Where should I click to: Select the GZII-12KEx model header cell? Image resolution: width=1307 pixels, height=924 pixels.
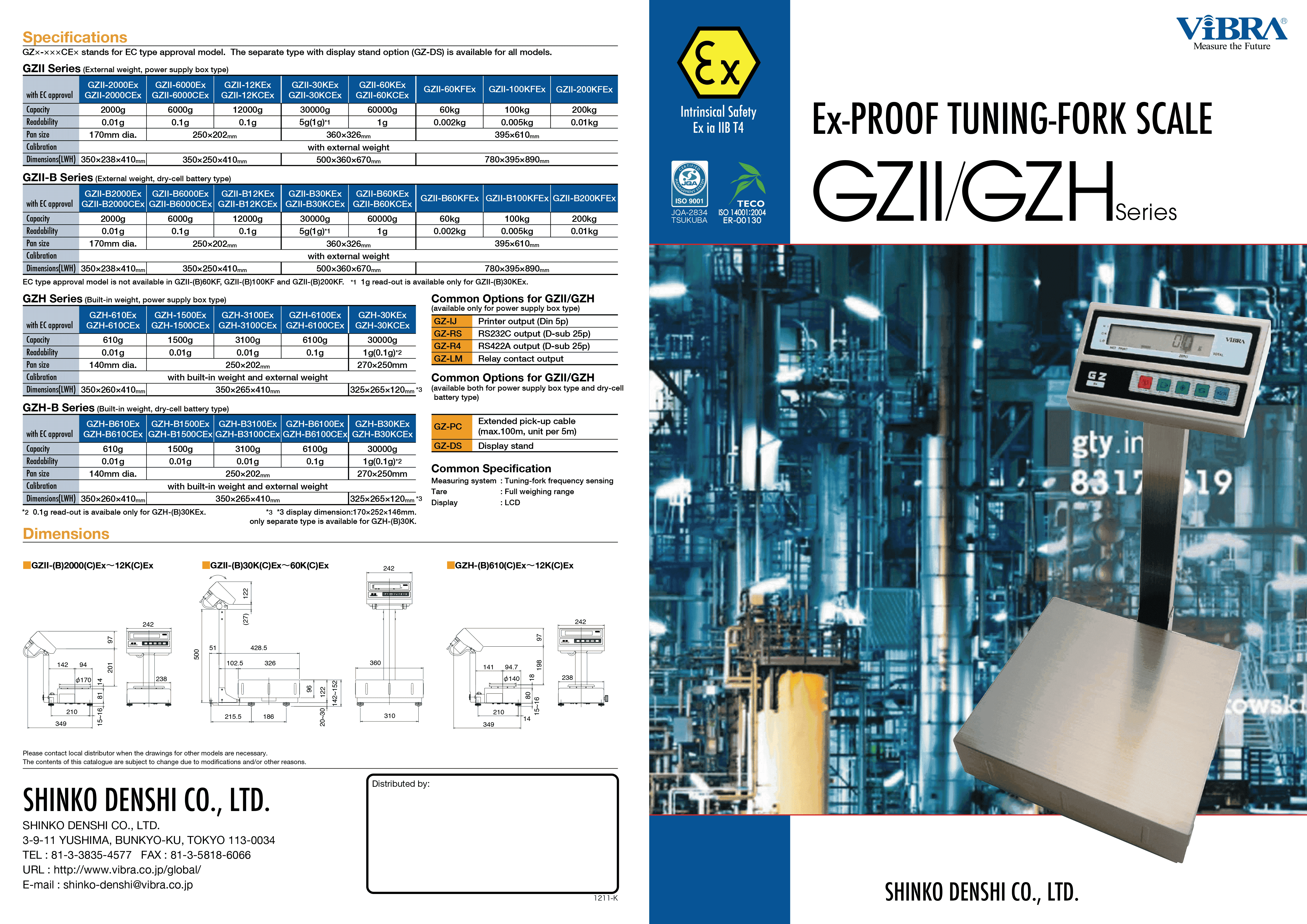click(248, 90)
